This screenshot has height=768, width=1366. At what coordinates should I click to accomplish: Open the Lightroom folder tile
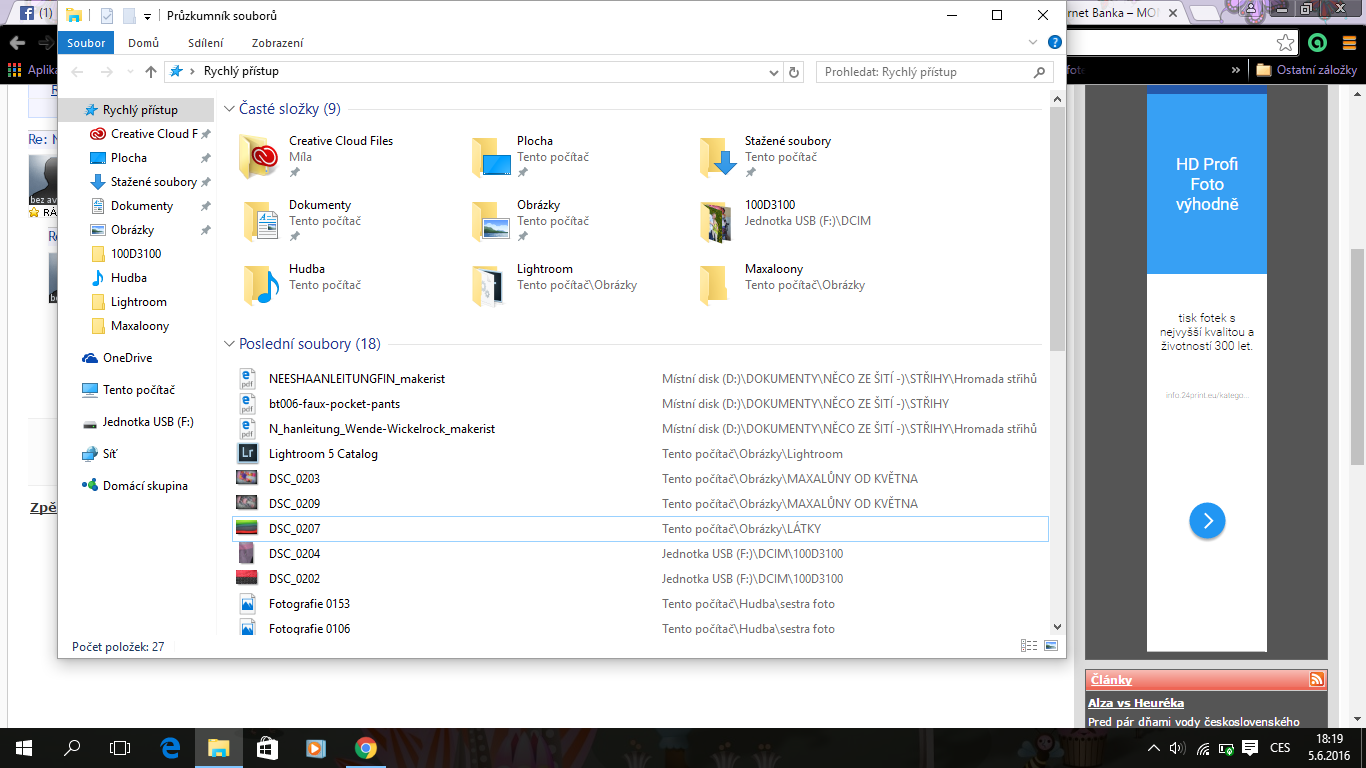click(x=554, y=285)
